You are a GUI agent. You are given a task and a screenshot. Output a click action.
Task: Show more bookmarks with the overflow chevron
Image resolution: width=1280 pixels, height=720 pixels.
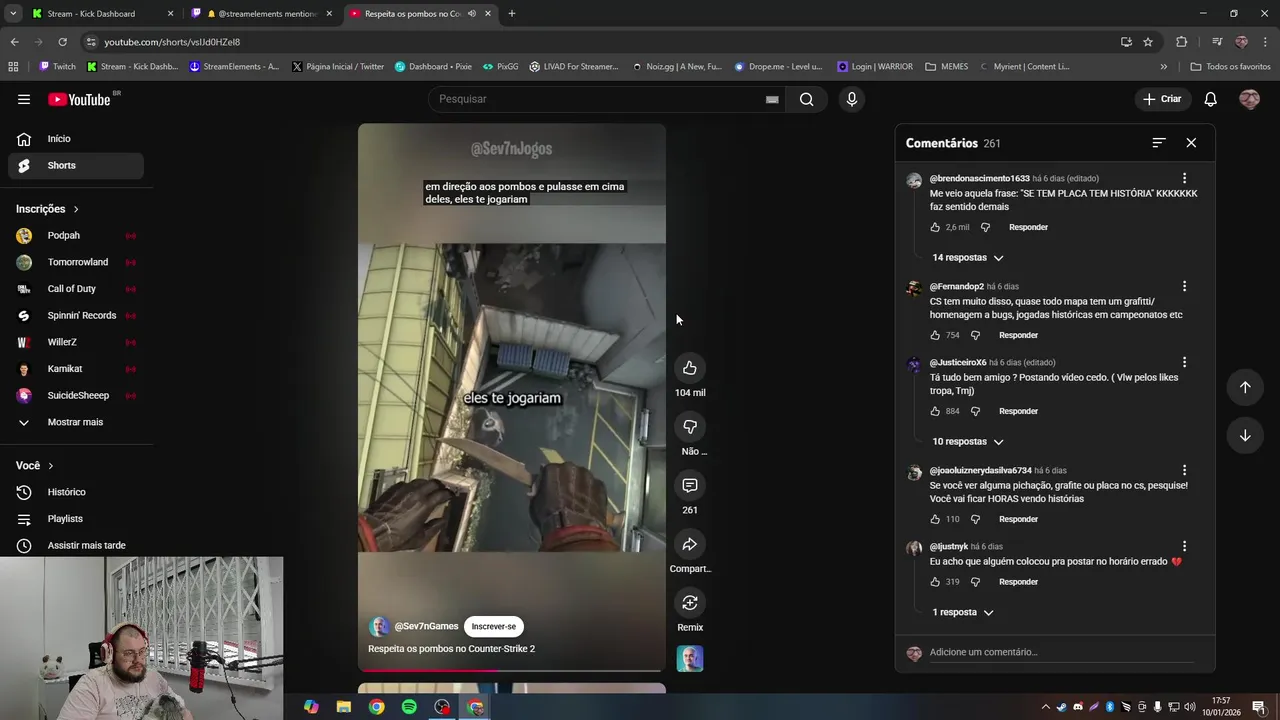[x=1163, y=67]
